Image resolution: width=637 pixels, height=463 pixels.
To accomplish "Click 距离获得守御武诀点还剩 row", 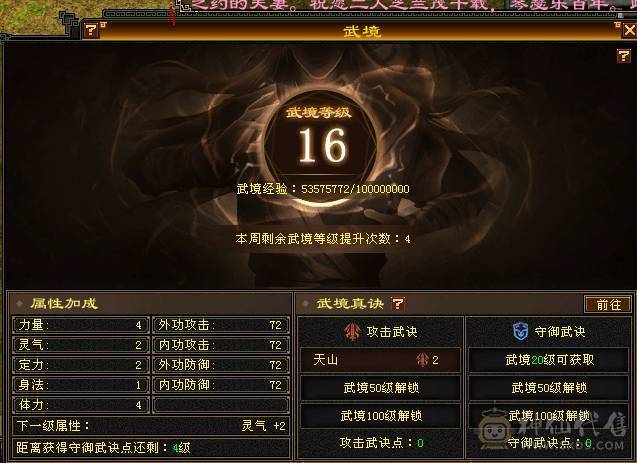I will tap(151, 448).
